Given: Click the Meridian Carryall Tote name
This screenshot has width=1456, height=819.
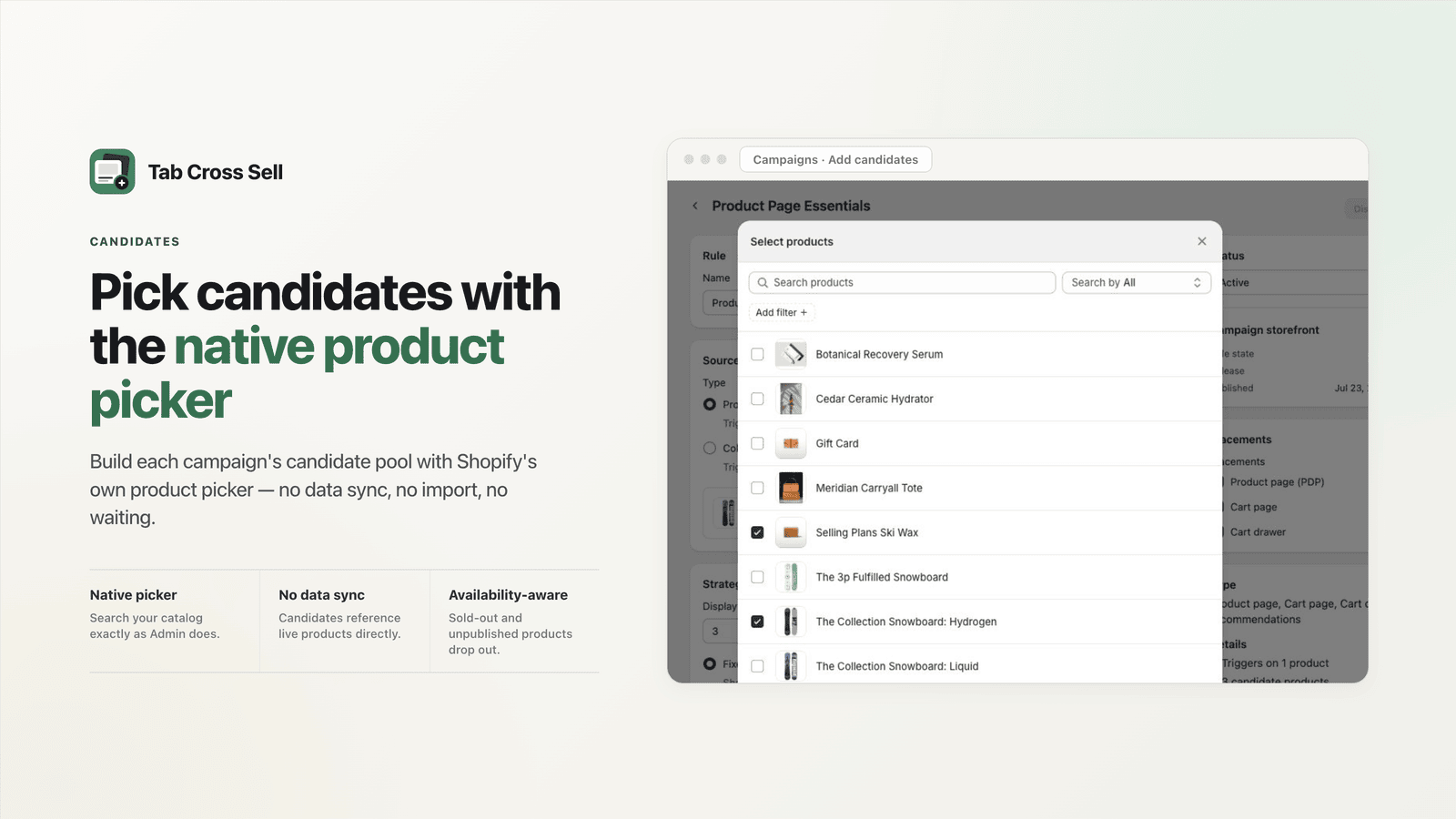Looking at the screenshot, I should click(869, 488).
